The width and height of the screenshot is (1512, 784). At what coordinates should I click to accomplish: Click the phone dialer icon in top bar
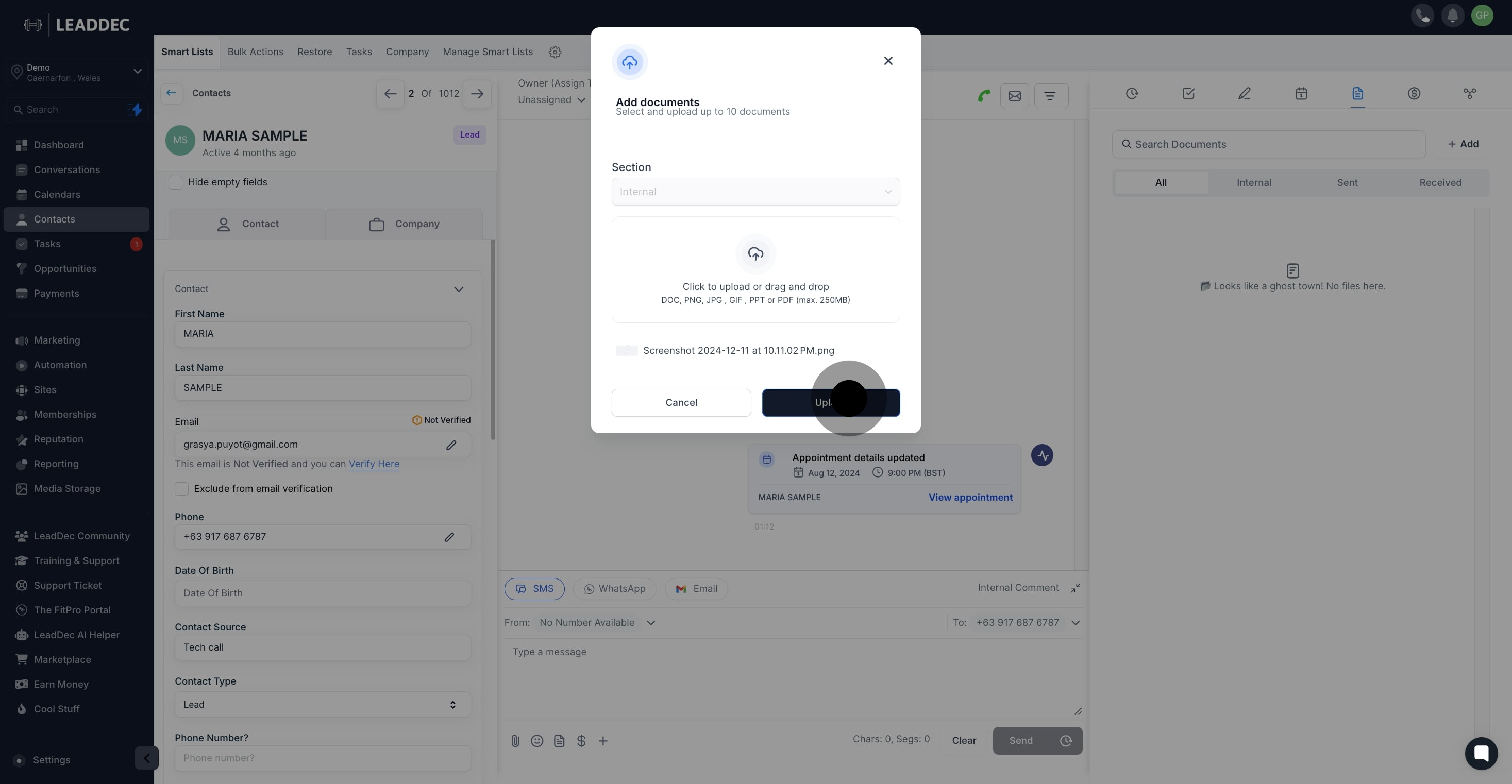tap(1422, 15)
